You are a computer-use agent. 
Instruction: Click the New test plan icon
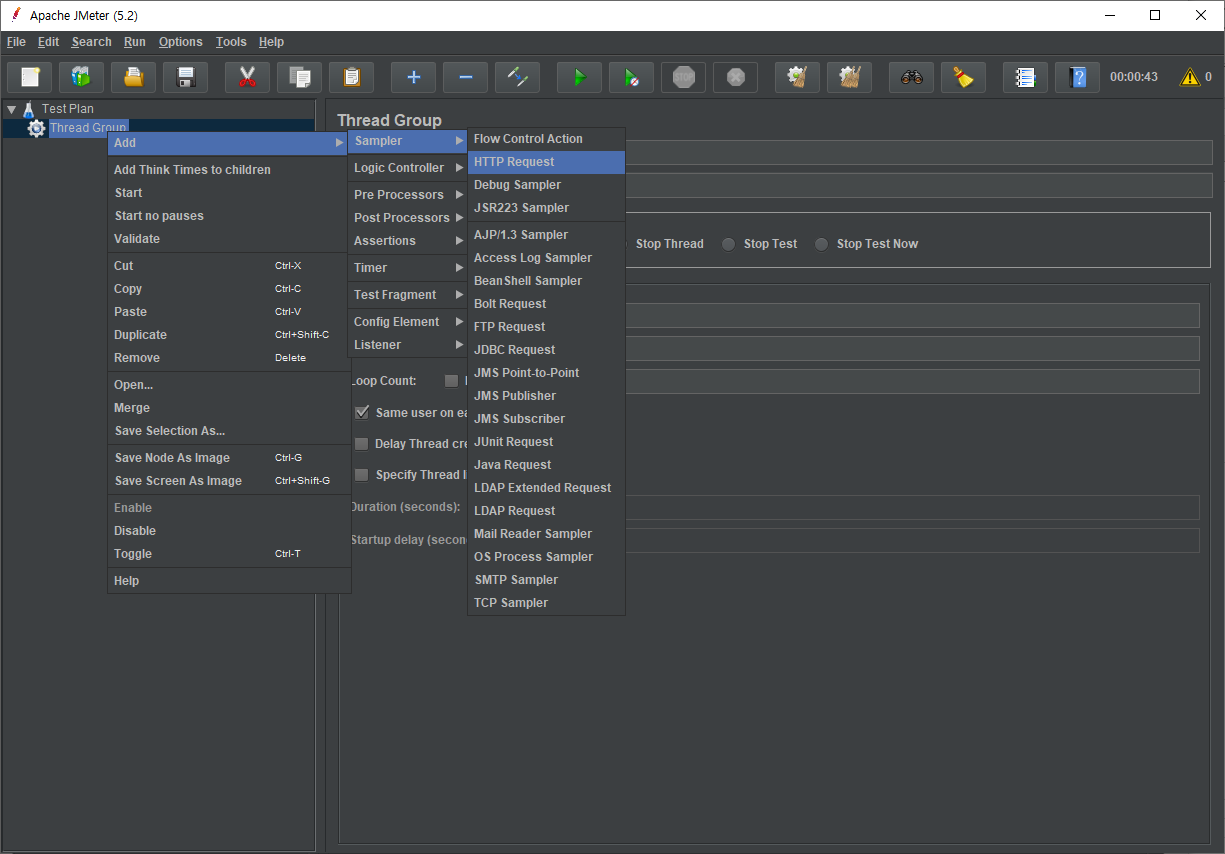pos(29,77)
